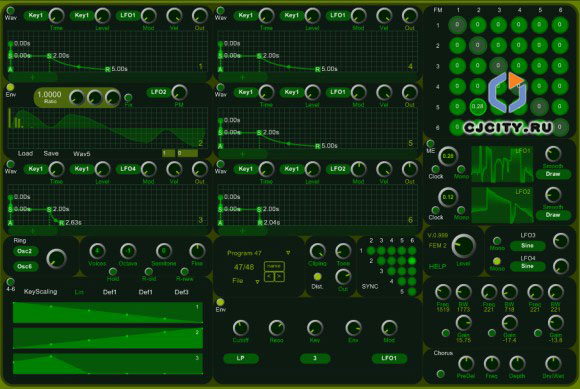Click KeyScaling curve 2 display
Viewport: 580px width, 389px height.
[x=108, y=338]
